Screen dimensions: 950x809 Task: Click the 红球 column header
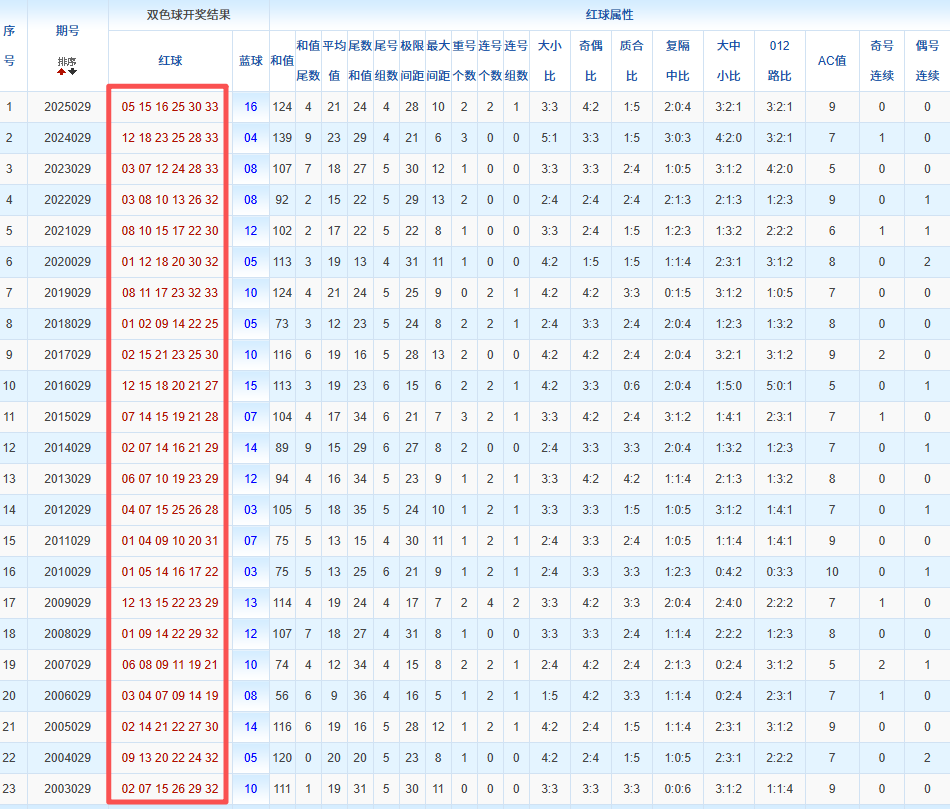(170, 61)
